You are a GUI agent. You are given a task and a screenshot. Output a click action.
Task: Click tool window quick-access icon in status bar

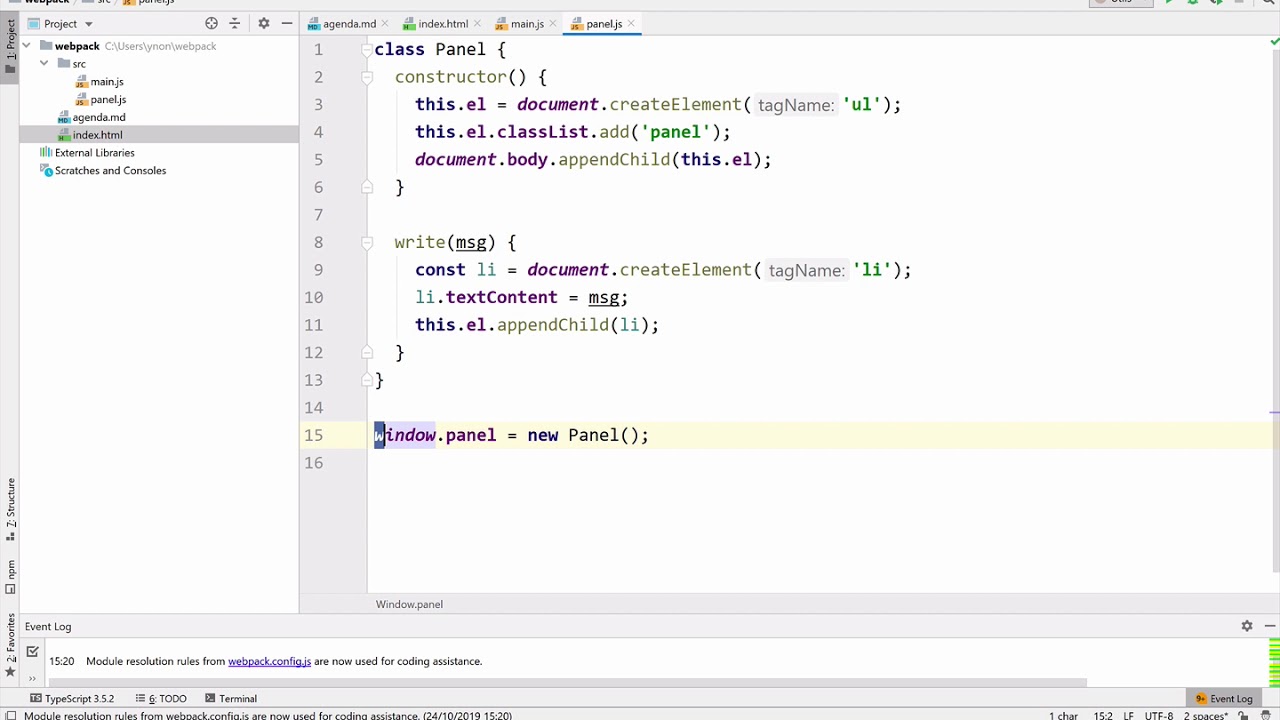[10, 716]
